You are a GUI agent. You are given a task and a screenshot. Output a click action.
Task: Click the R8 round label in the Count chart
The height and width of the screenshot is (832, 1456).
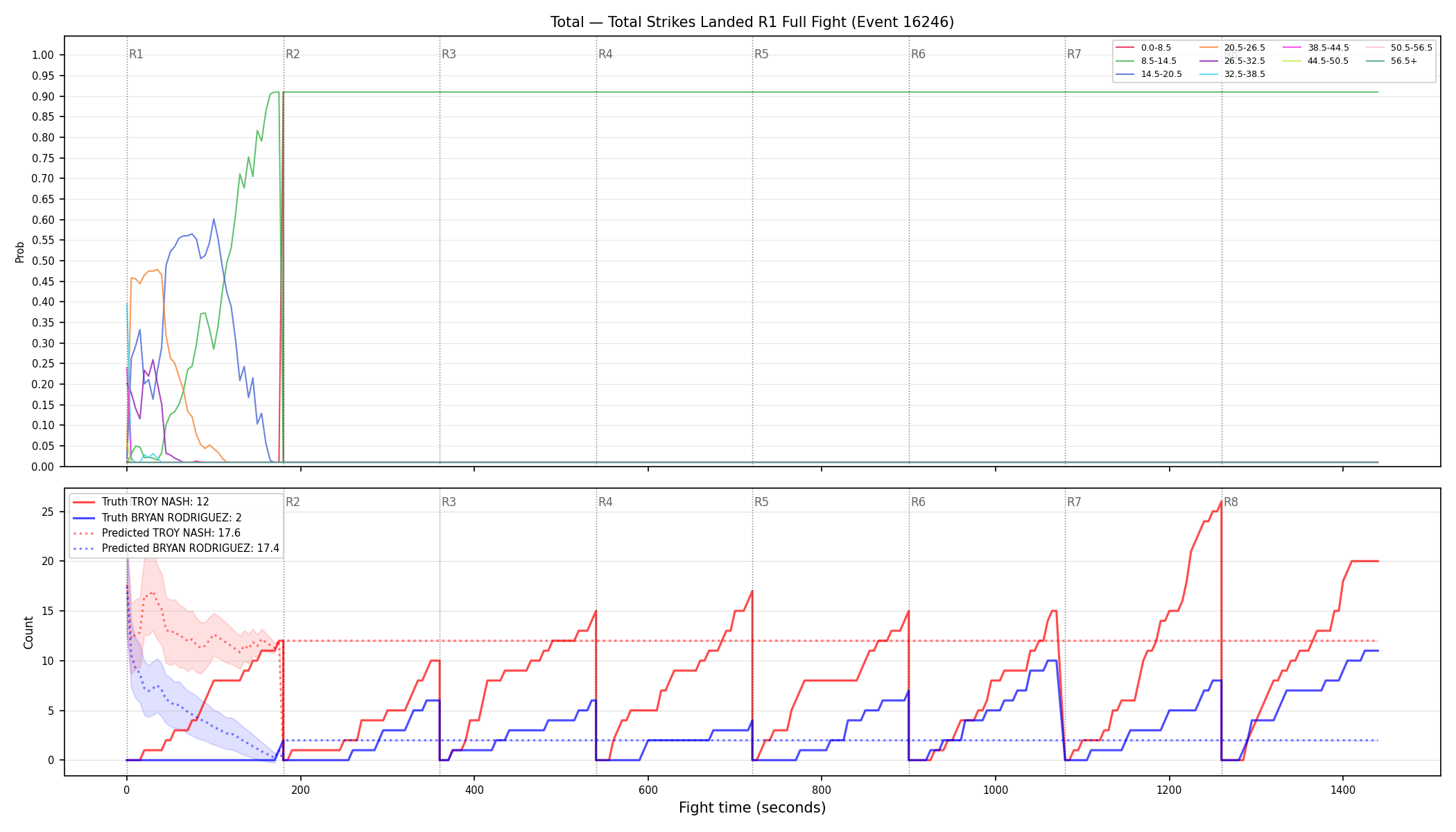[x=1231, y=502]
